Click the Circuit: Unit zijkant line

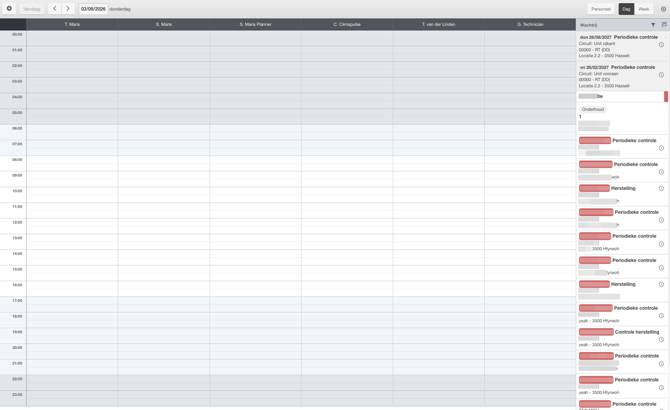[x=597, y=44]
